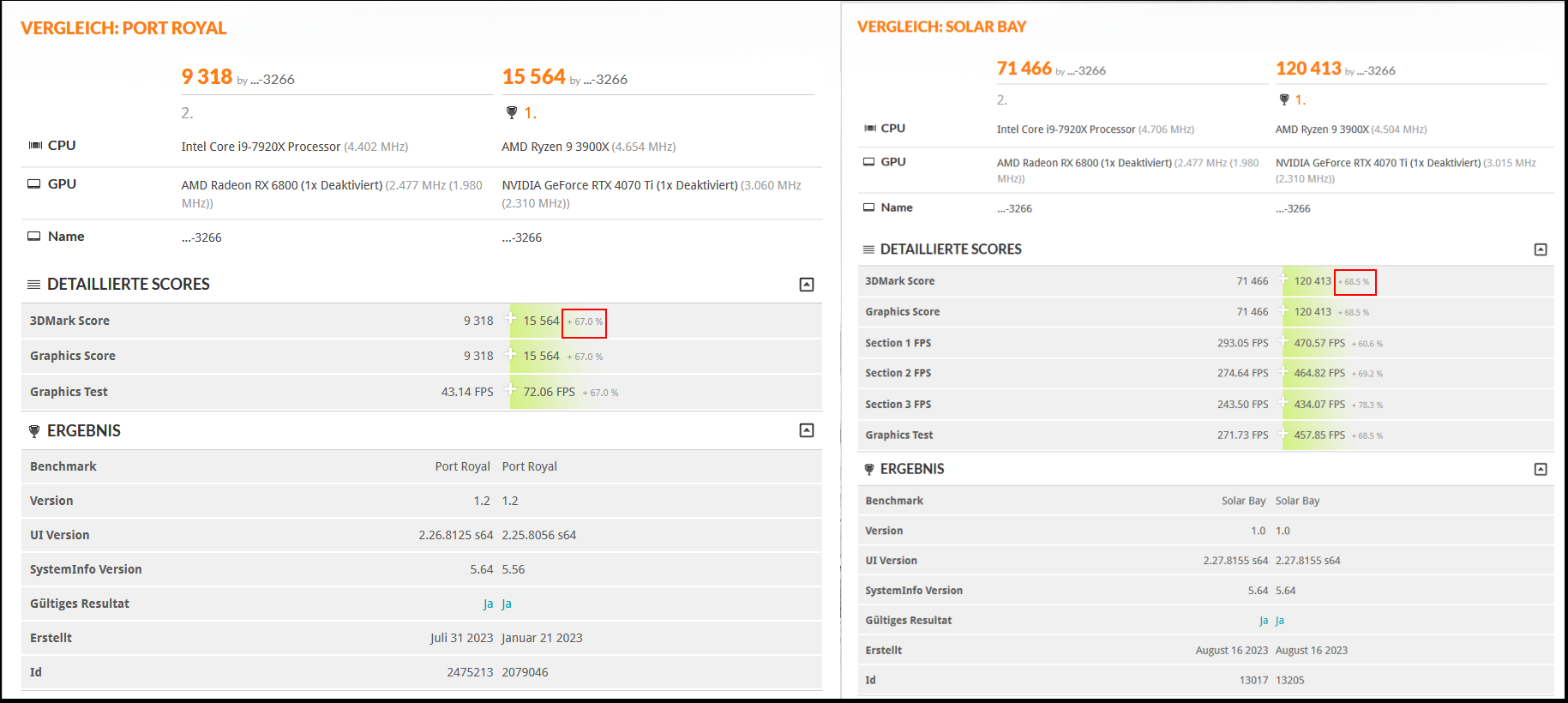This screenshot has width=1568, height=703.
Task: Click NVIDIA GeForce RTX 4070 Ti in Solar Bay
Action: [1378, 163]
